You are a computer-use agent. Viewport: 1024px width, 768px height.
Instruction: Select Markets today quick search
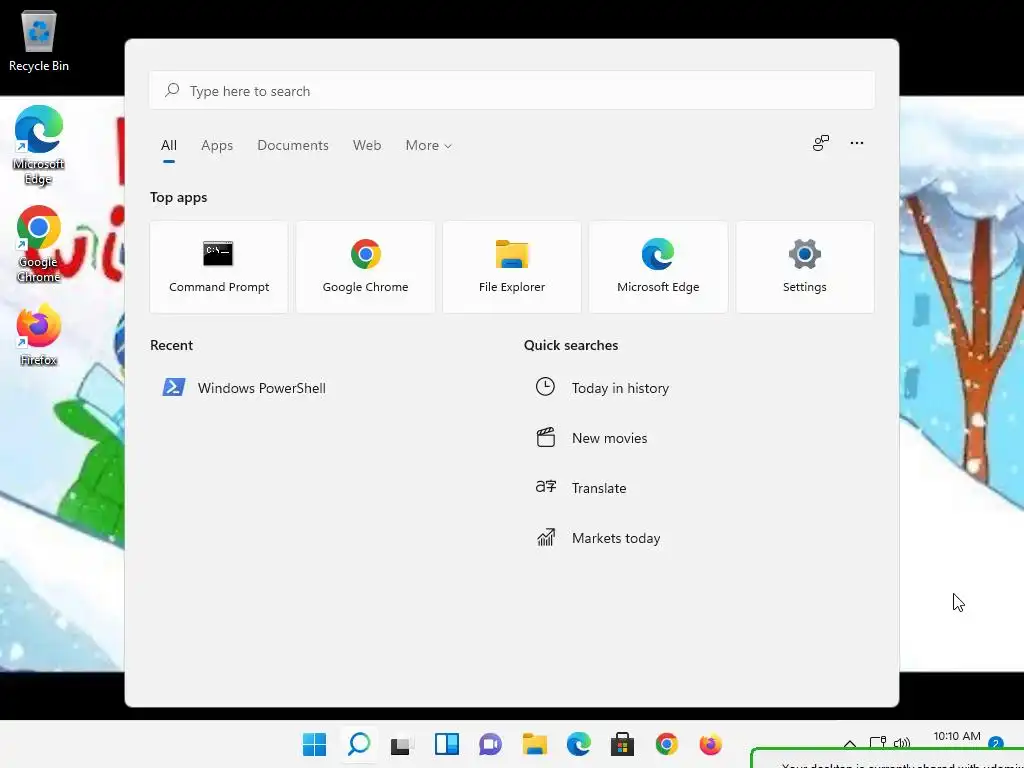598,538
